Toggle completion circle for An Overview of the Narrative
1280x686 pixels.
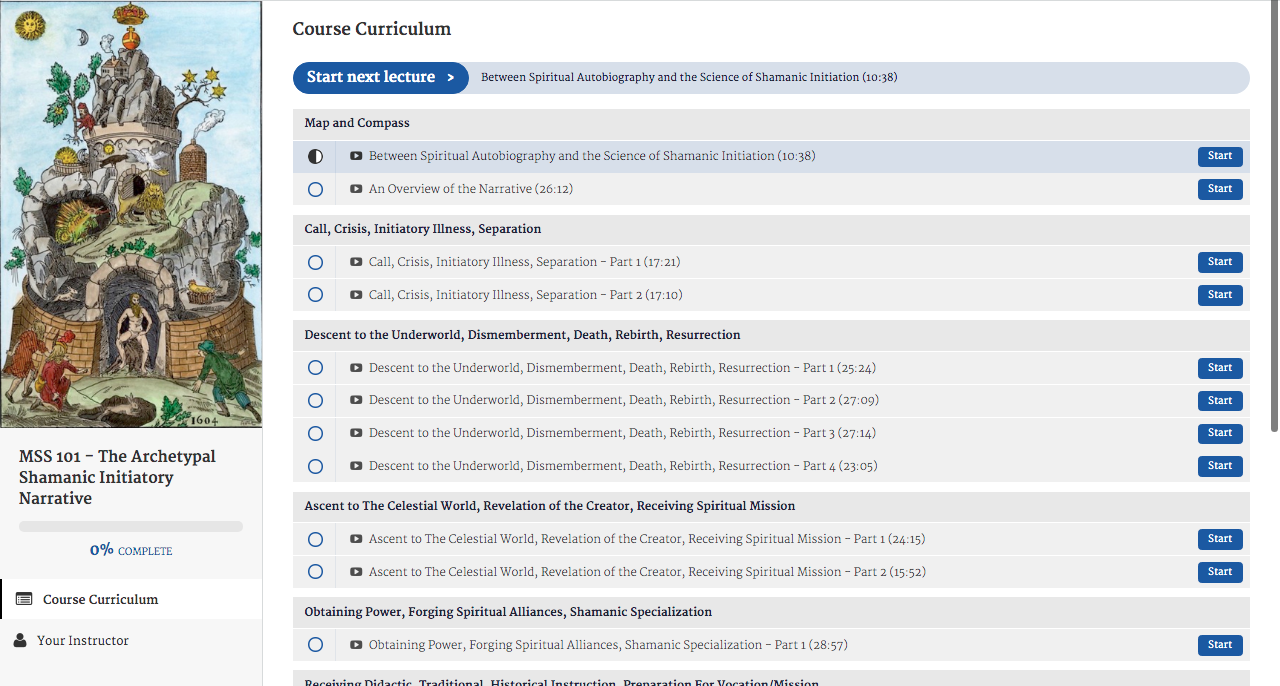point(316,189)
